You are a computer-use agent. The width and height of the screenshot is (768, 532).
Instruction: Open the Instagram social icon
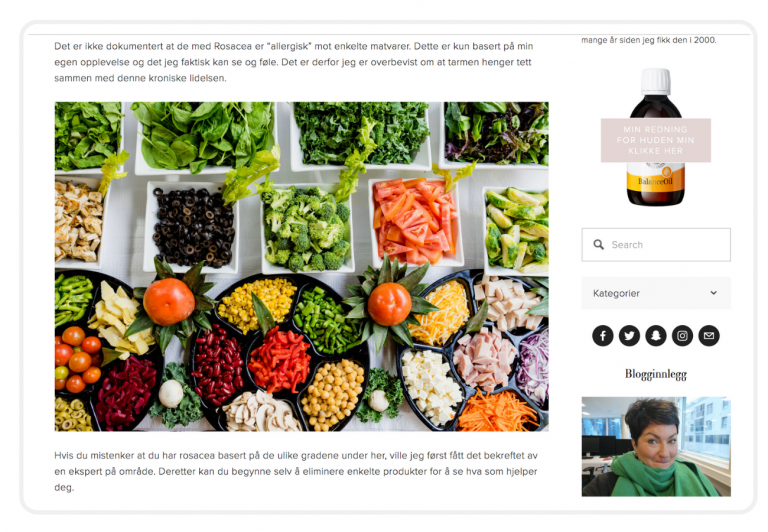click(682, 336)
